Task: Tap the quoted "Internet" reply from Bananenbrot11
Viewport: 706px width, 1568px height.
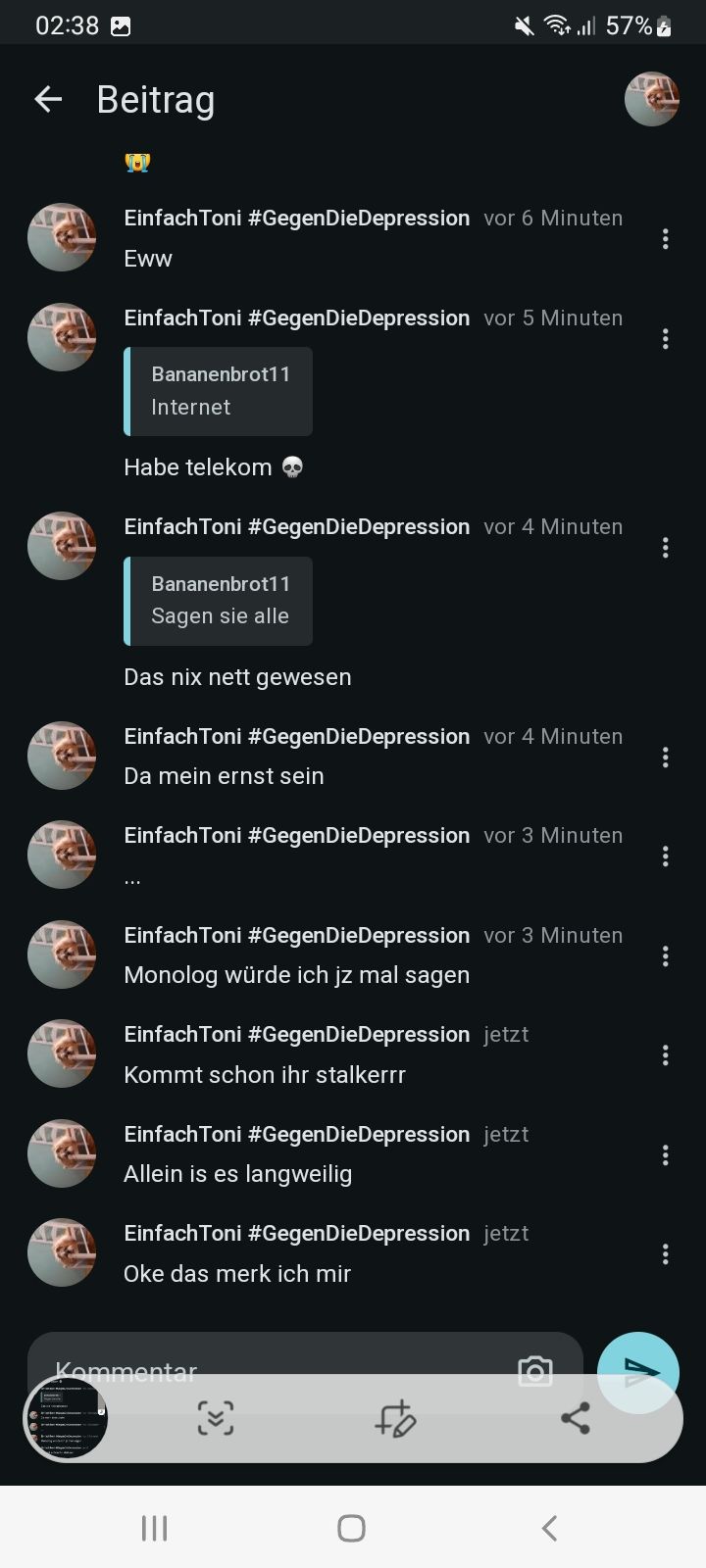Action: pyautogui.click(x=219, y=391)
